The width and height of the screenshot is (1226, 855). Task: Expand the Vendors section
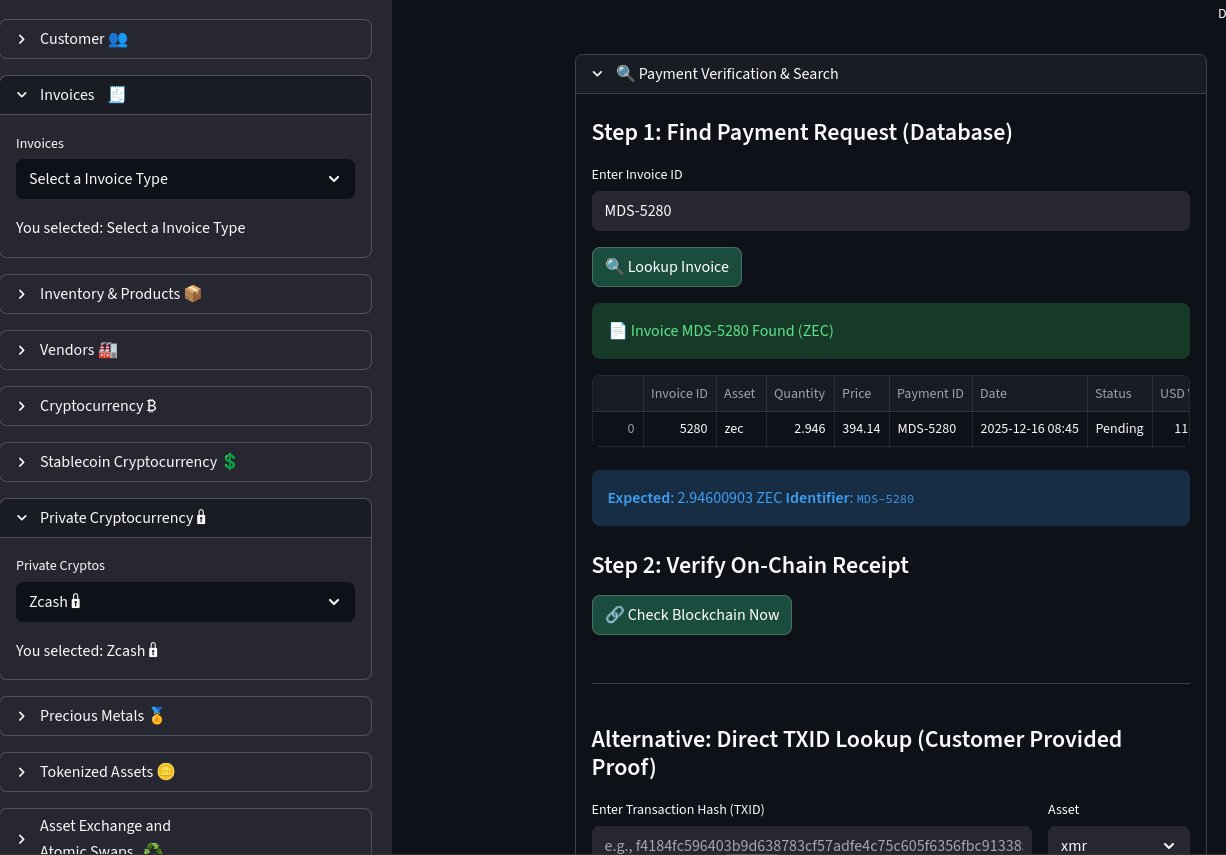click(x=185, y=350)
